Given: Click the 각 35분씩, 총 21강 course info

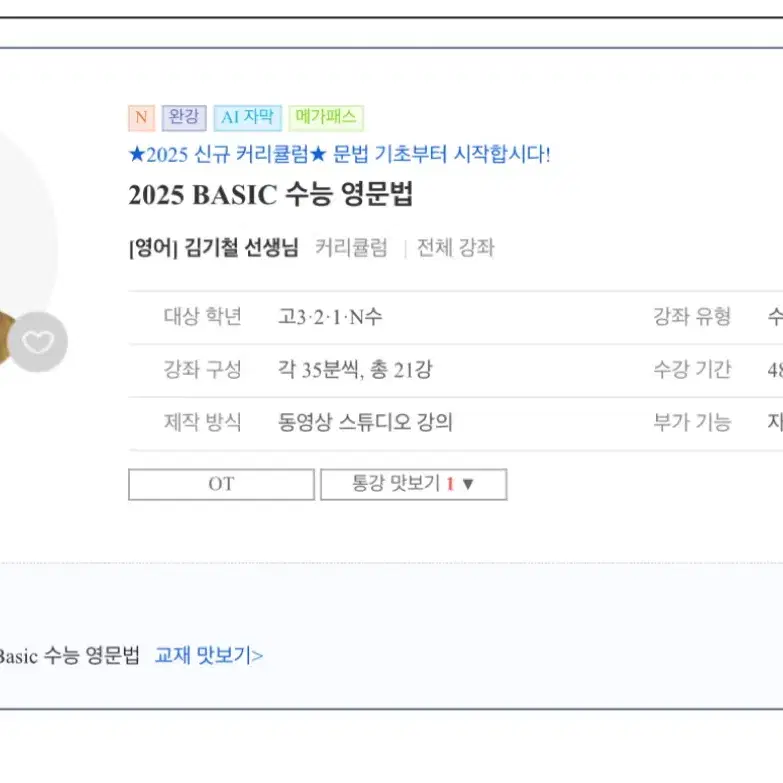Looking at the screenshot, I should tap(355, 370).
